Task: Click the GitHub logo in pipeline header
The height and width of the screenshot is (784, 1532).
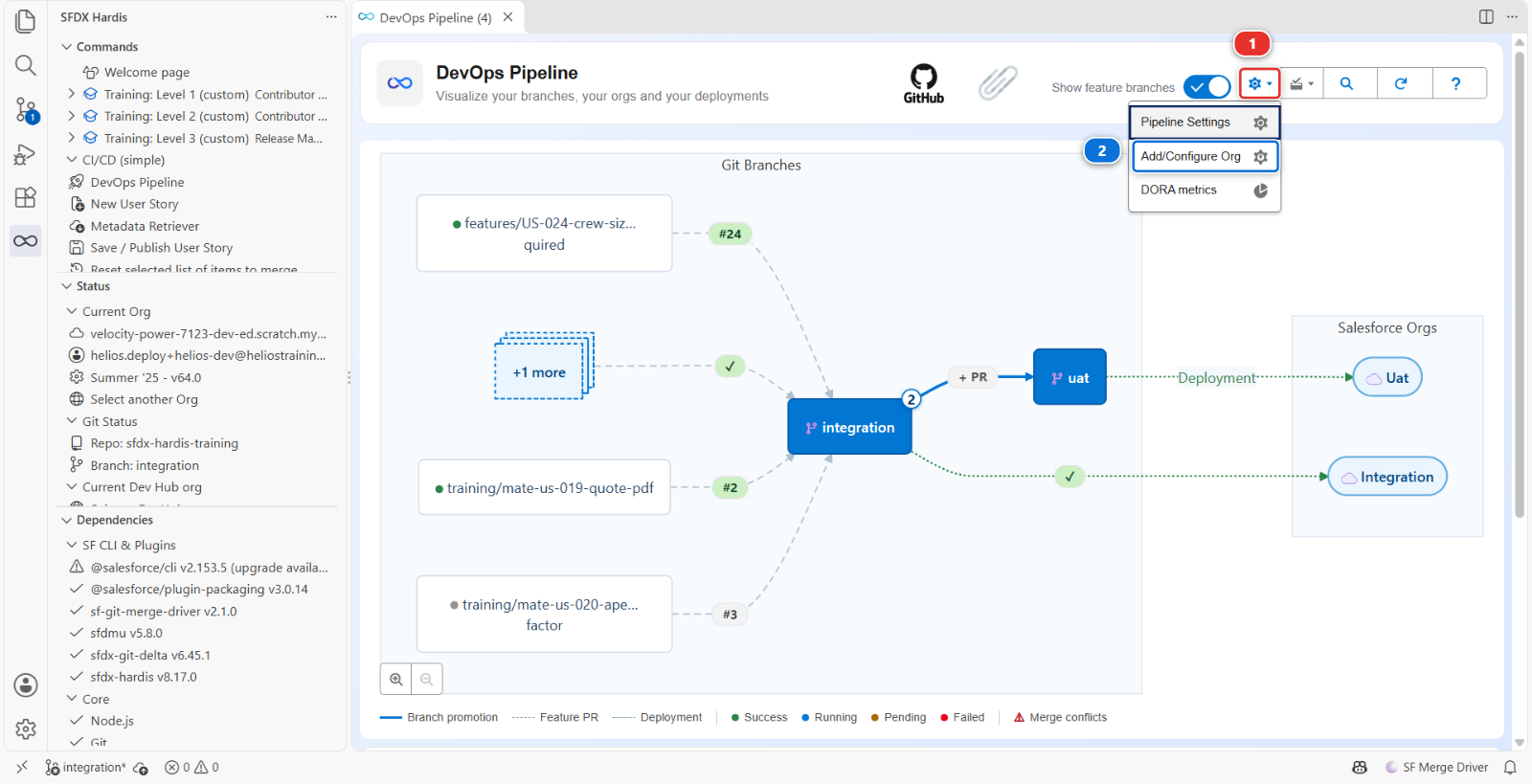Action: pyautogui.click(x=924, y=83)
